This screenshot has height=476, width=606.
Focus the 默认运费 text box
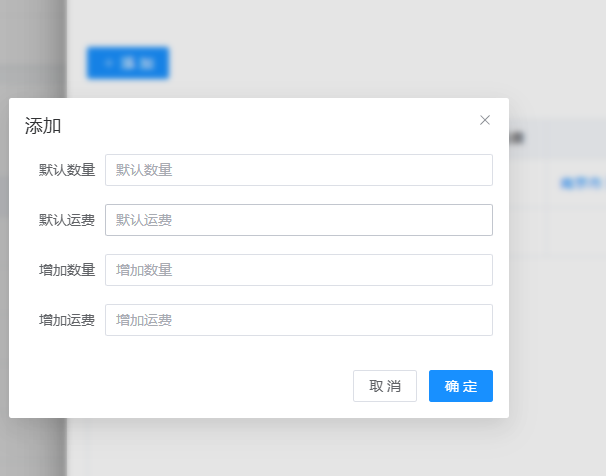[298, 220]
